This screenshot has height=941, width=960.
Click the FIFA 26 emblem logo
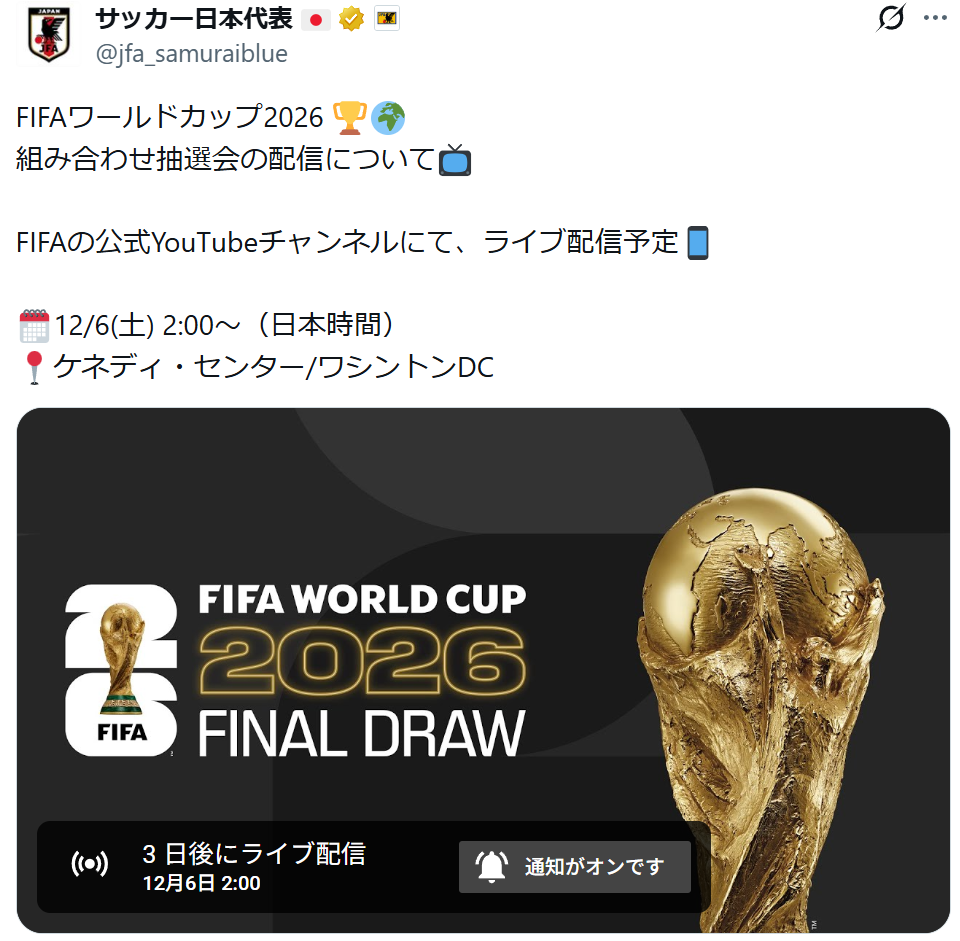(121, 670)
